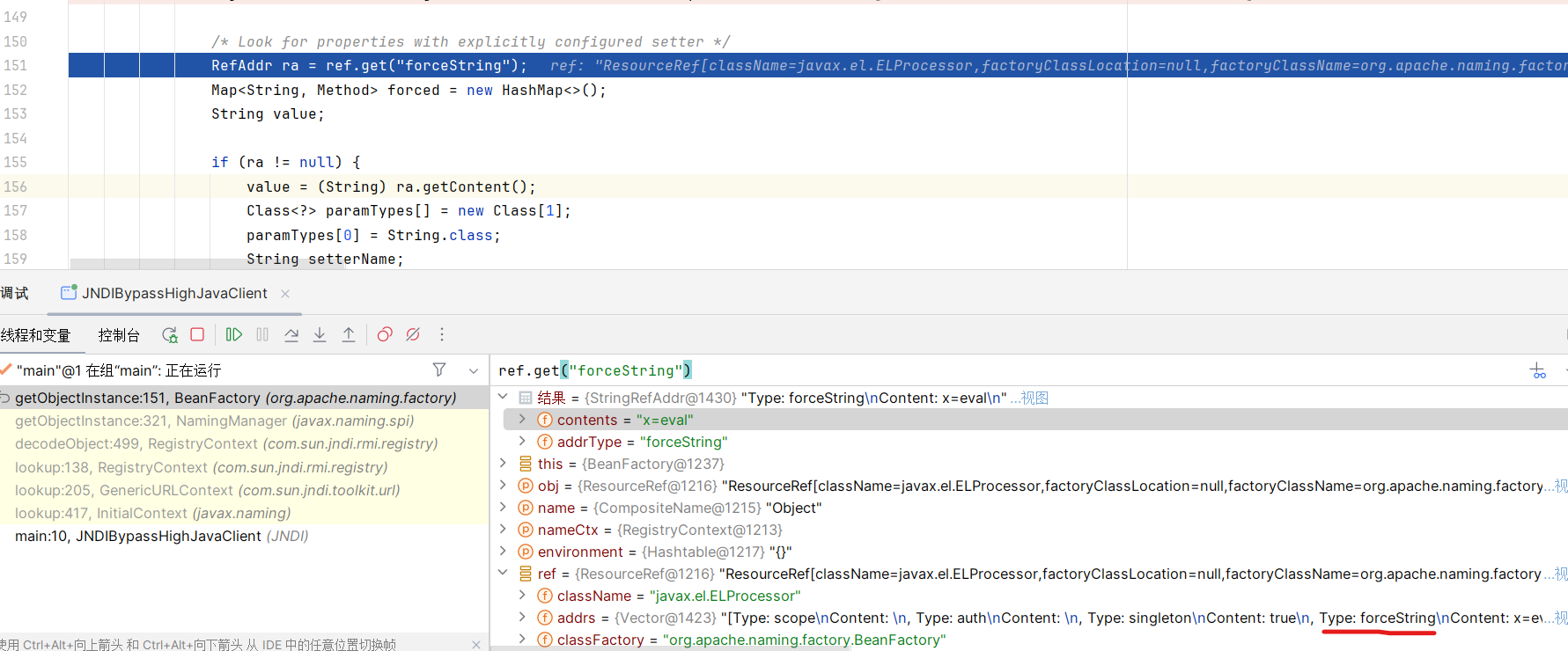Image resolution: width=1568 pixels, height=651 pixels.
Task: Select frame getObjectInstance:151, BeanFactory
Action: tap(244, 398)
